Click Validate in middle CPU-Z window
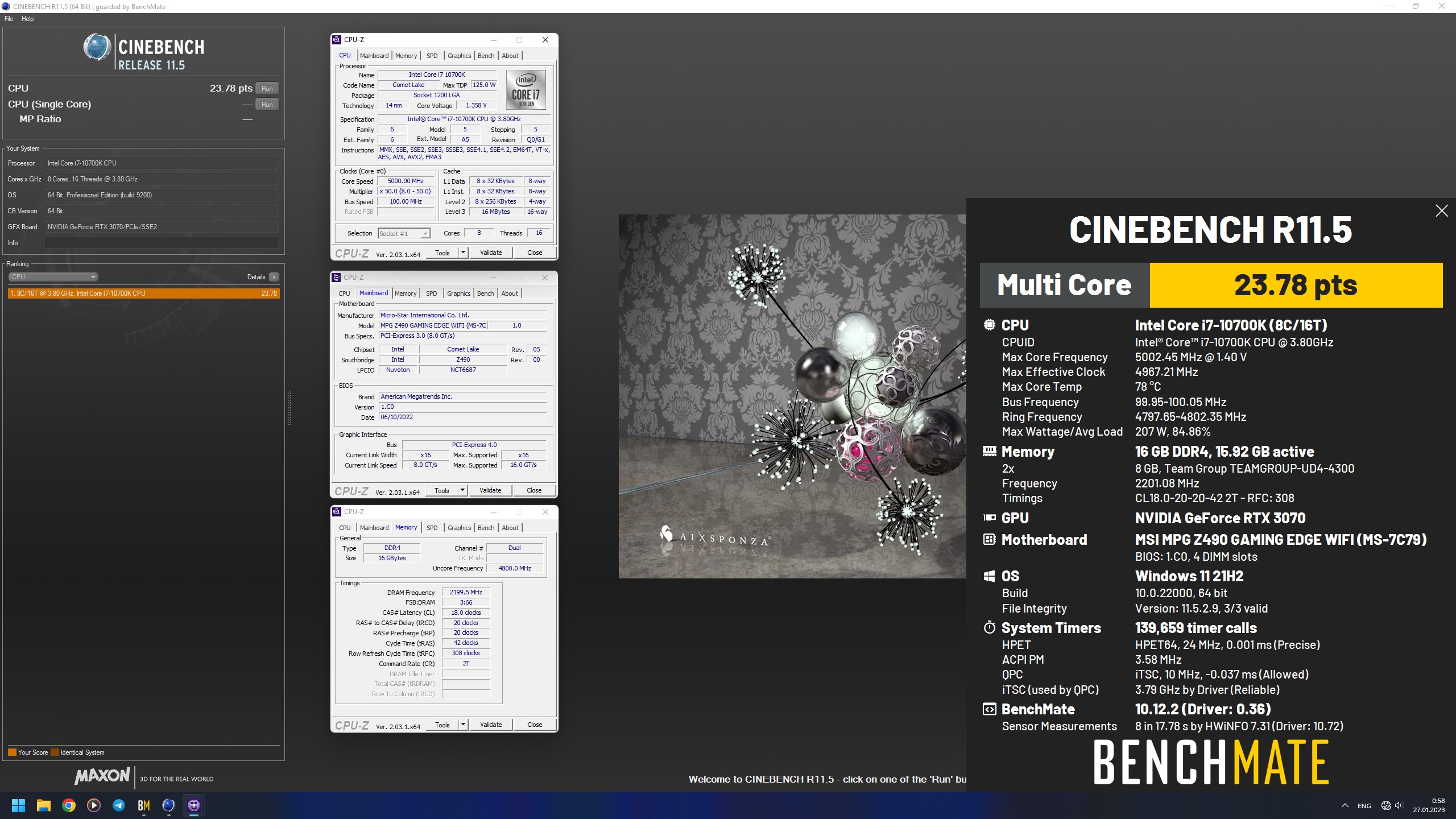 490,490
